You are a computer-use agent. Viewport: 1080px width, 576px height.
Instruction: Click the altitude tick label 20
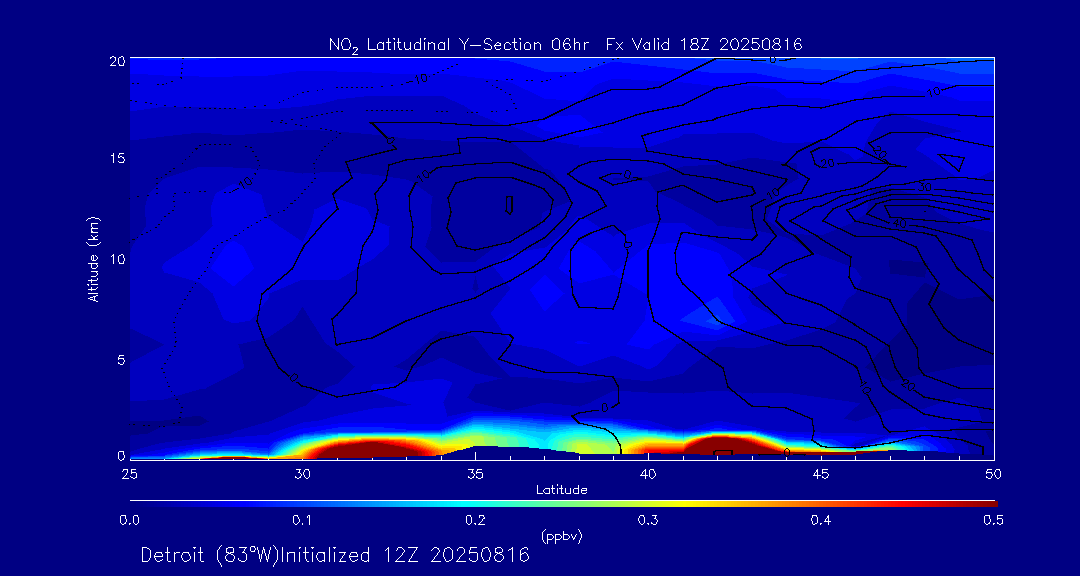click(x=116, y=60)
